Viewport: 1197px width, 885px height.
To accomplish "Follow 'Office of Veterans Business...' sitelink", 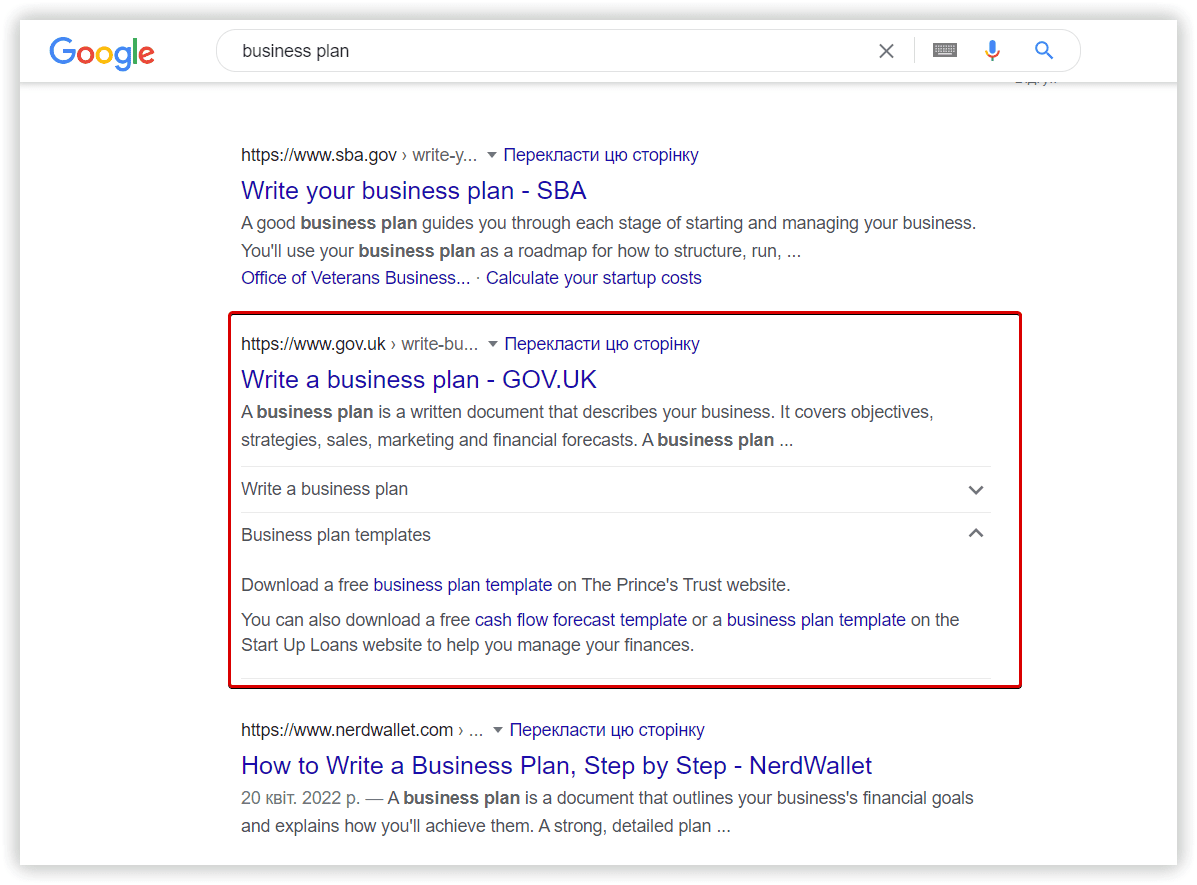I will click(x=355, y=278).
